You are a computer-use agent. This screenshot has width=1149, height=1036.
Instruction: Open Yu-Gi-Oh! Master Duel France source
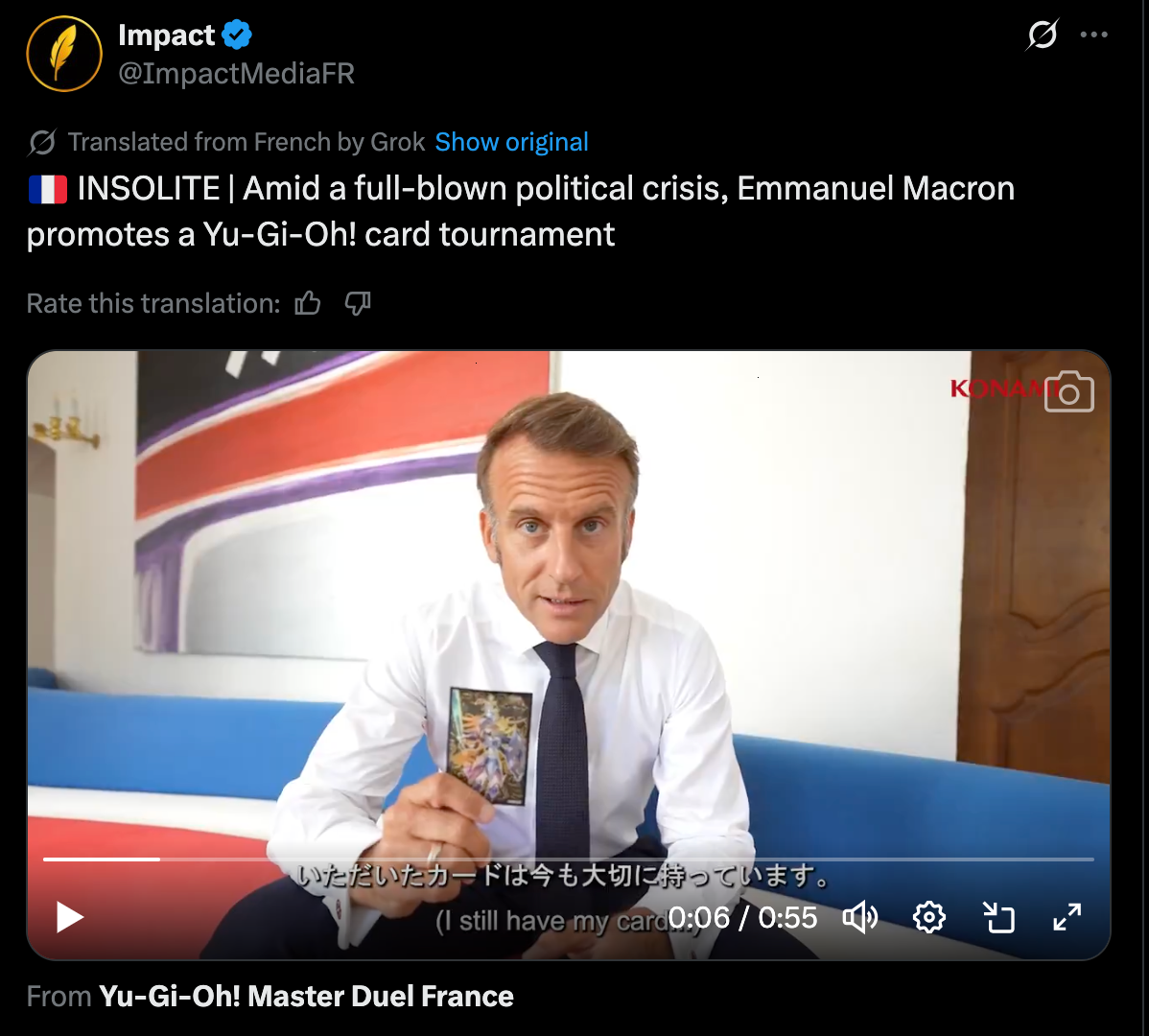click(x=306, y=997)
